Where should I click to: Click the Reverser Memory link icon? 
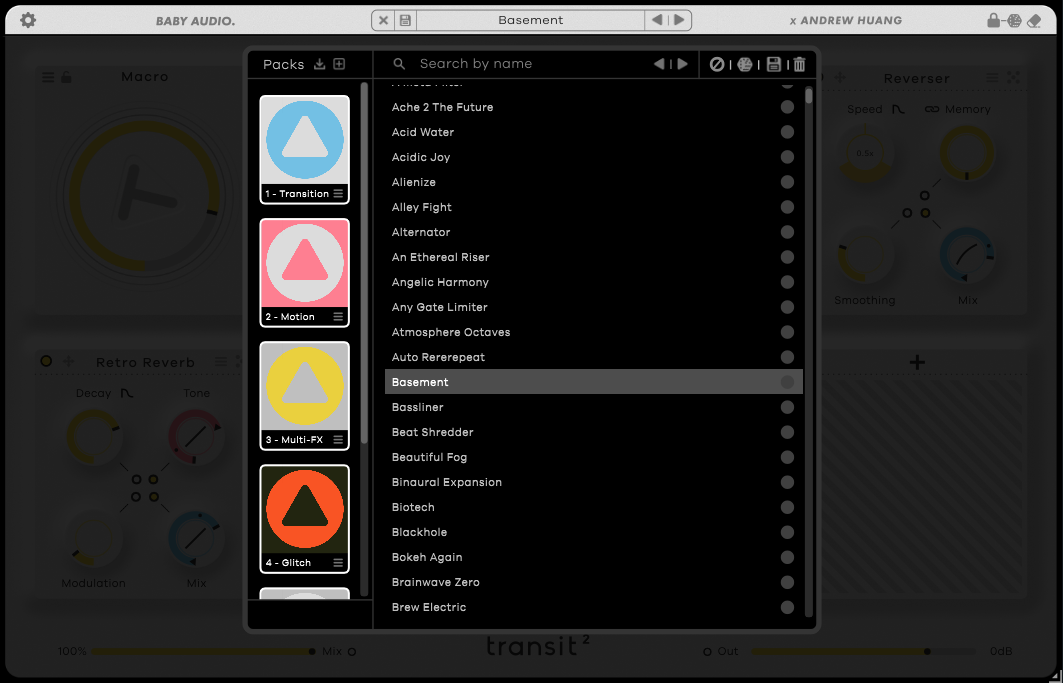tap(932, 109)
